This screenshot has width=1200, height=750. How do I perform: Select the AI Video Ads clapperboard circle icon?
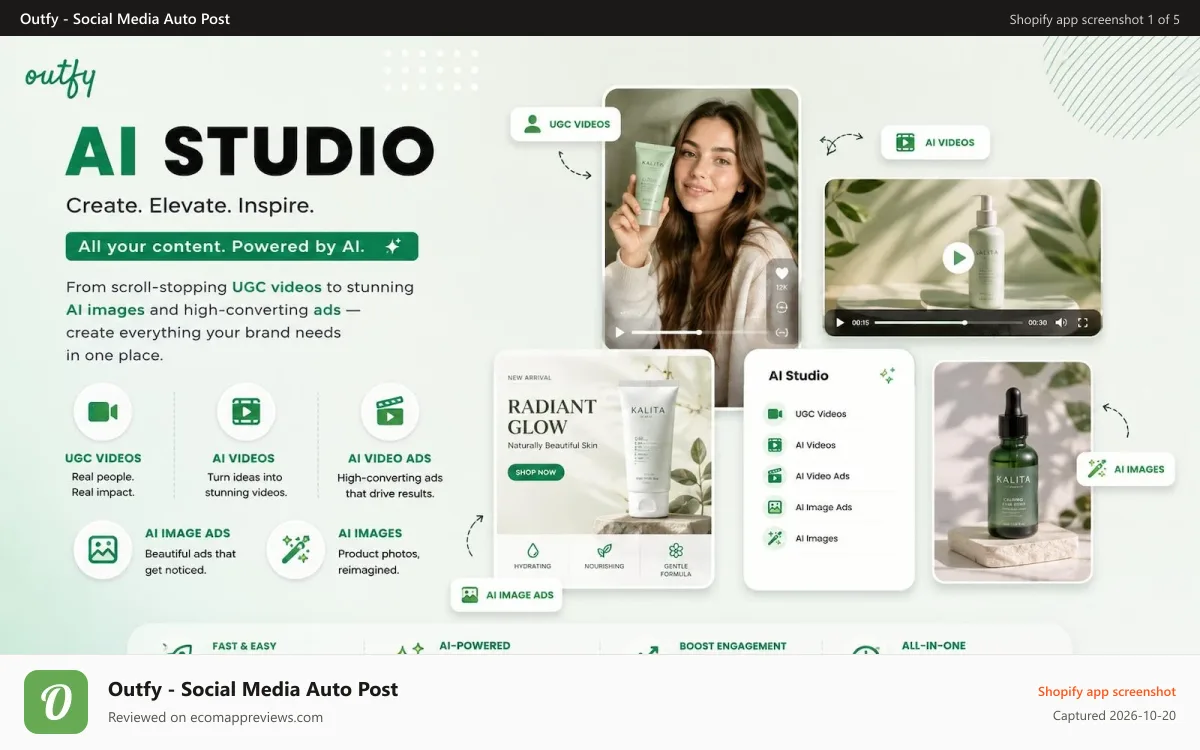click(x=390, y=412)
